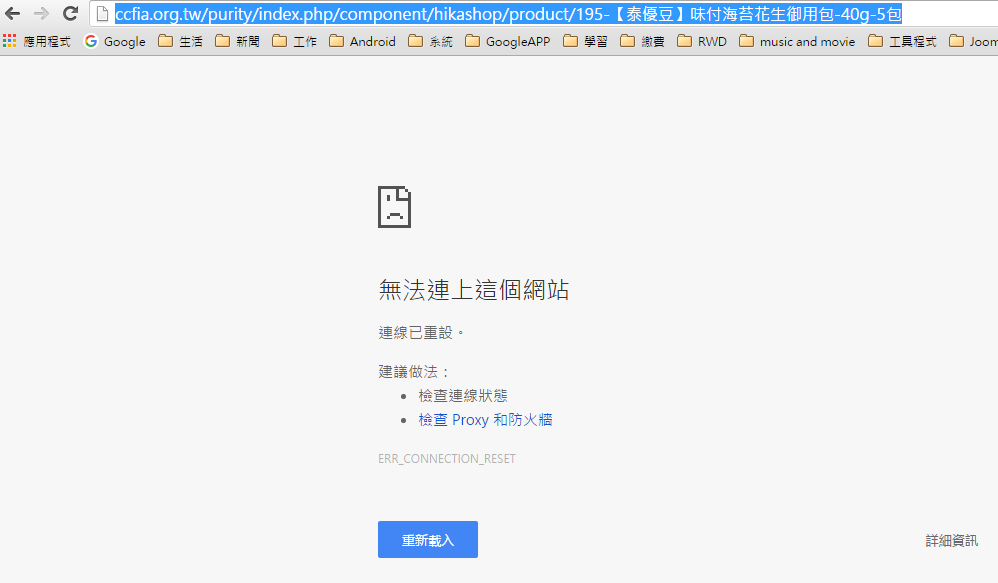Open the RWD bookmark folder
This screenshot has width=998, height=583.
[702, 42]
